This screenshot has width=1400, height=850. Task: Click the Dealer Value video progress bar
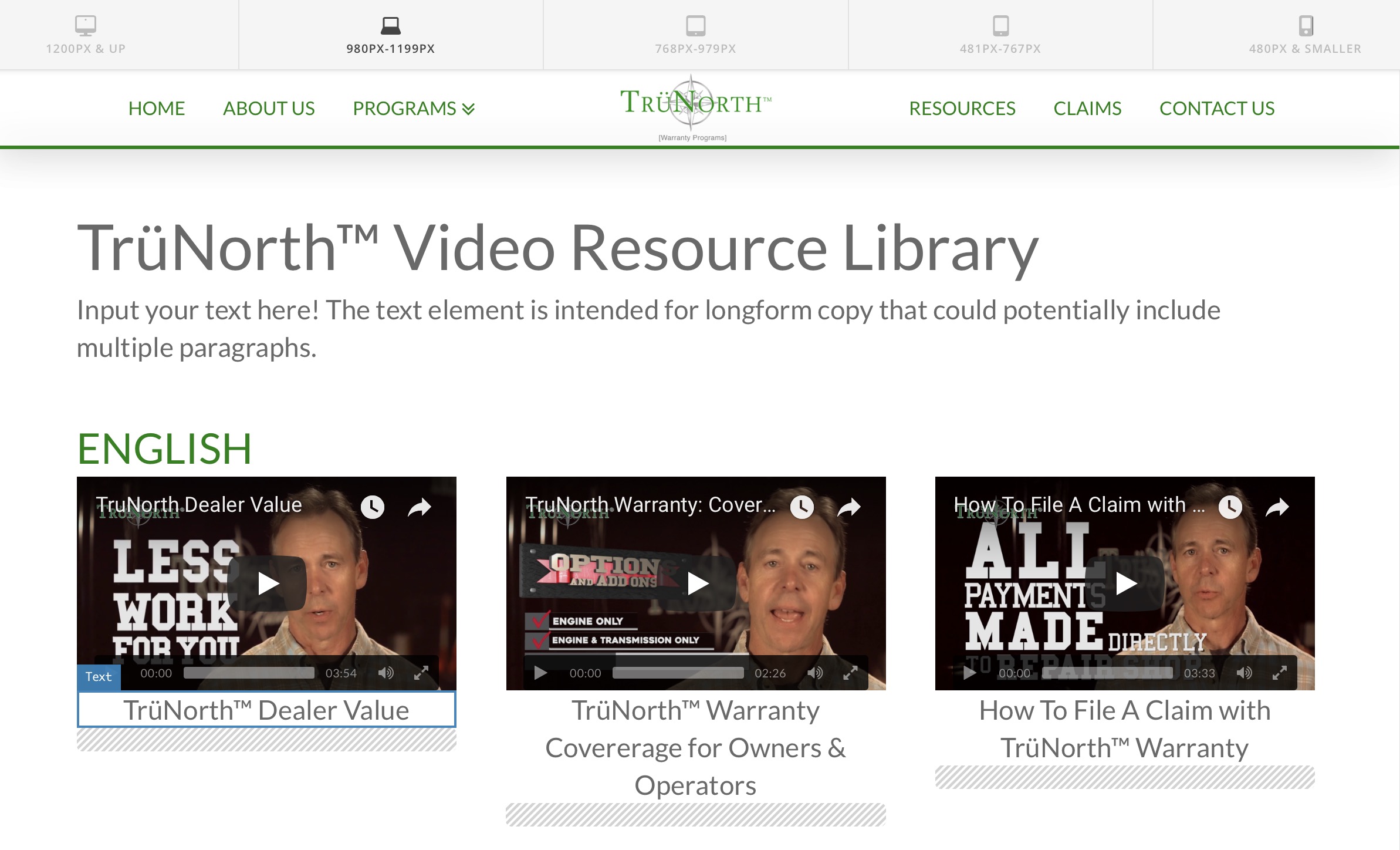click(249, 673)
